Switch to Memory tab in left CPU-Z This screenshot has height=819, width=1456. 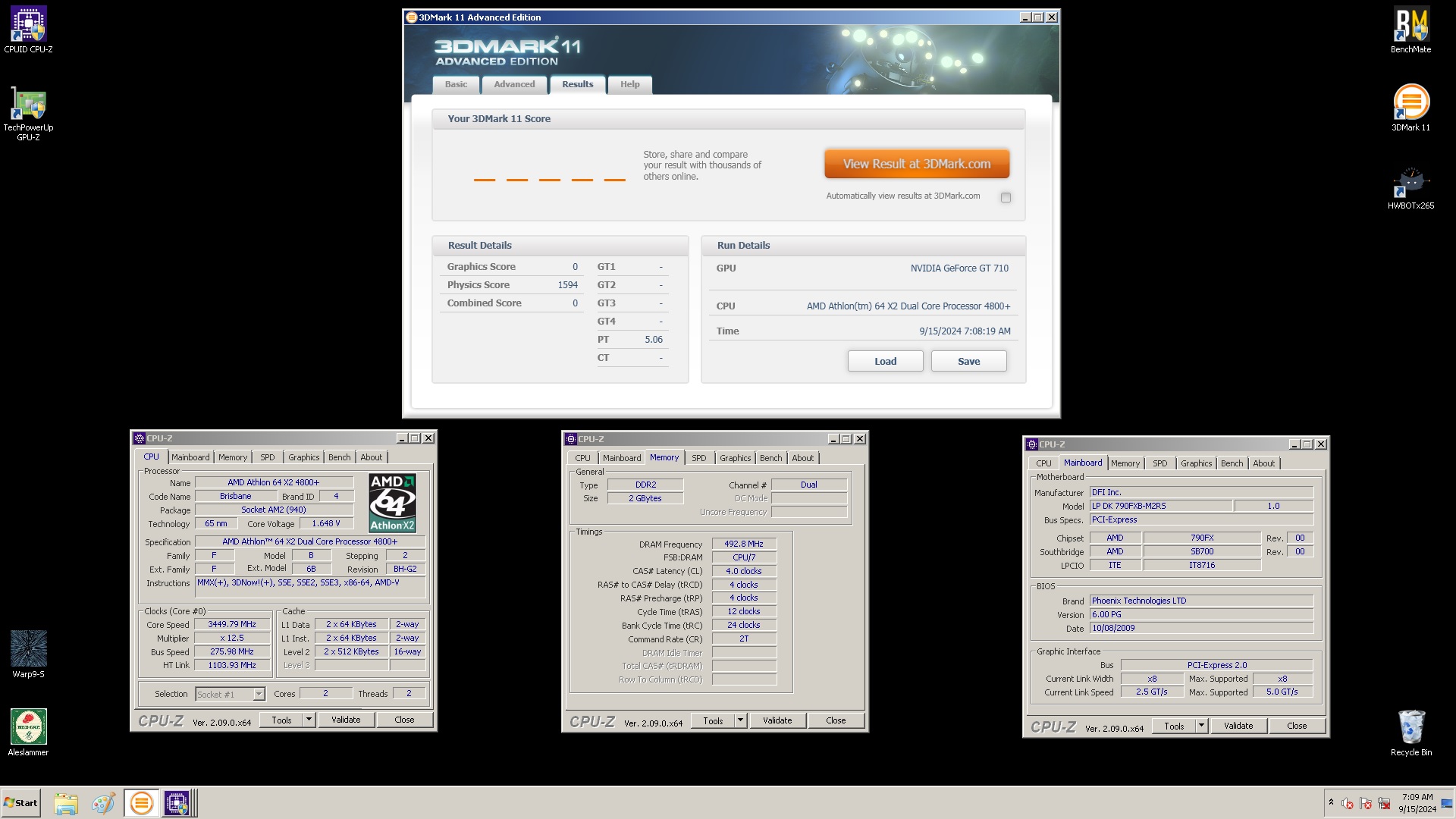point(233,457)
